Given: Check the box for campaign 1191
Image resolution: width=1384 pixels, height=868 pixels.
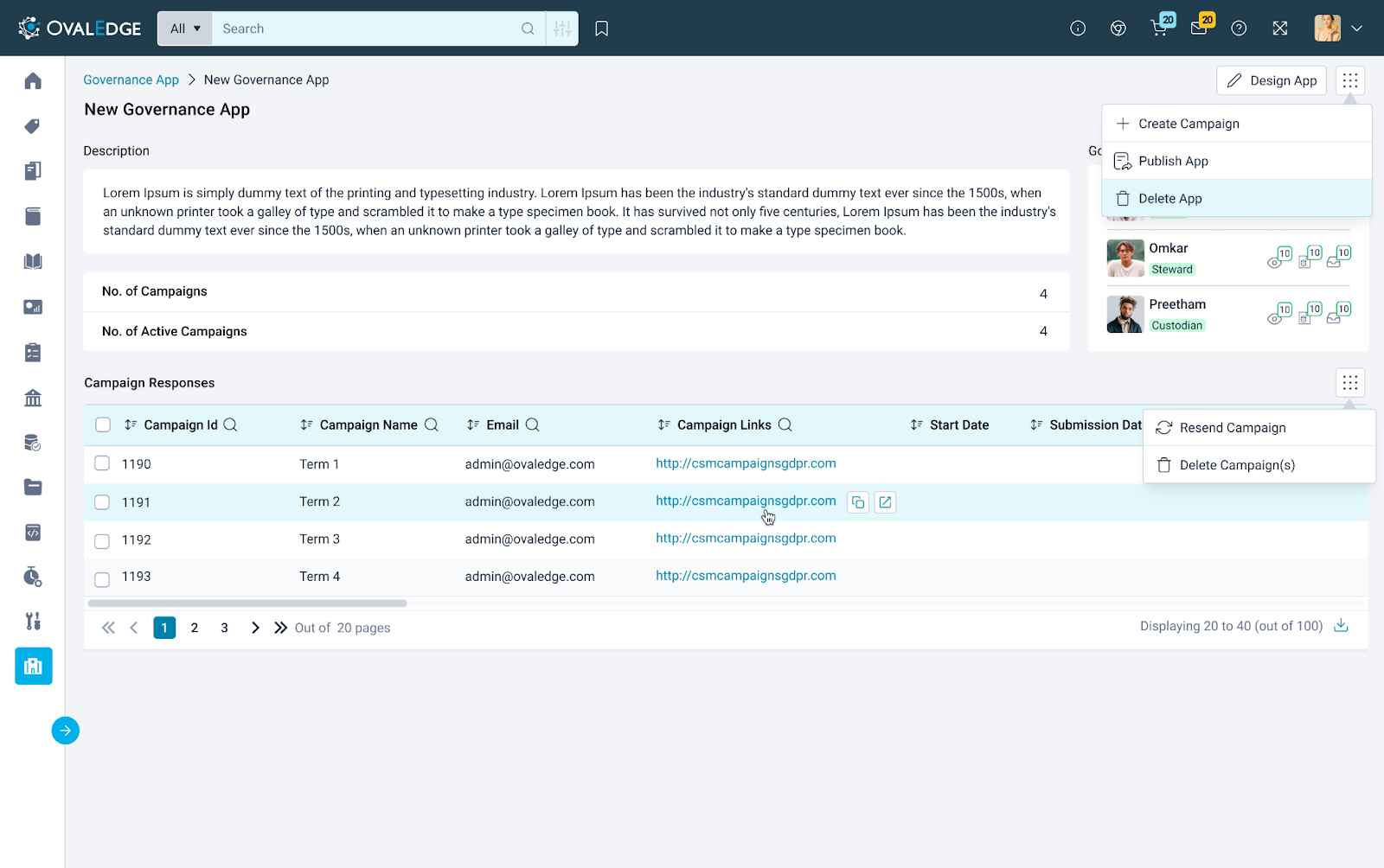Looking at the screenshot, I should click(x=102, y=502).
